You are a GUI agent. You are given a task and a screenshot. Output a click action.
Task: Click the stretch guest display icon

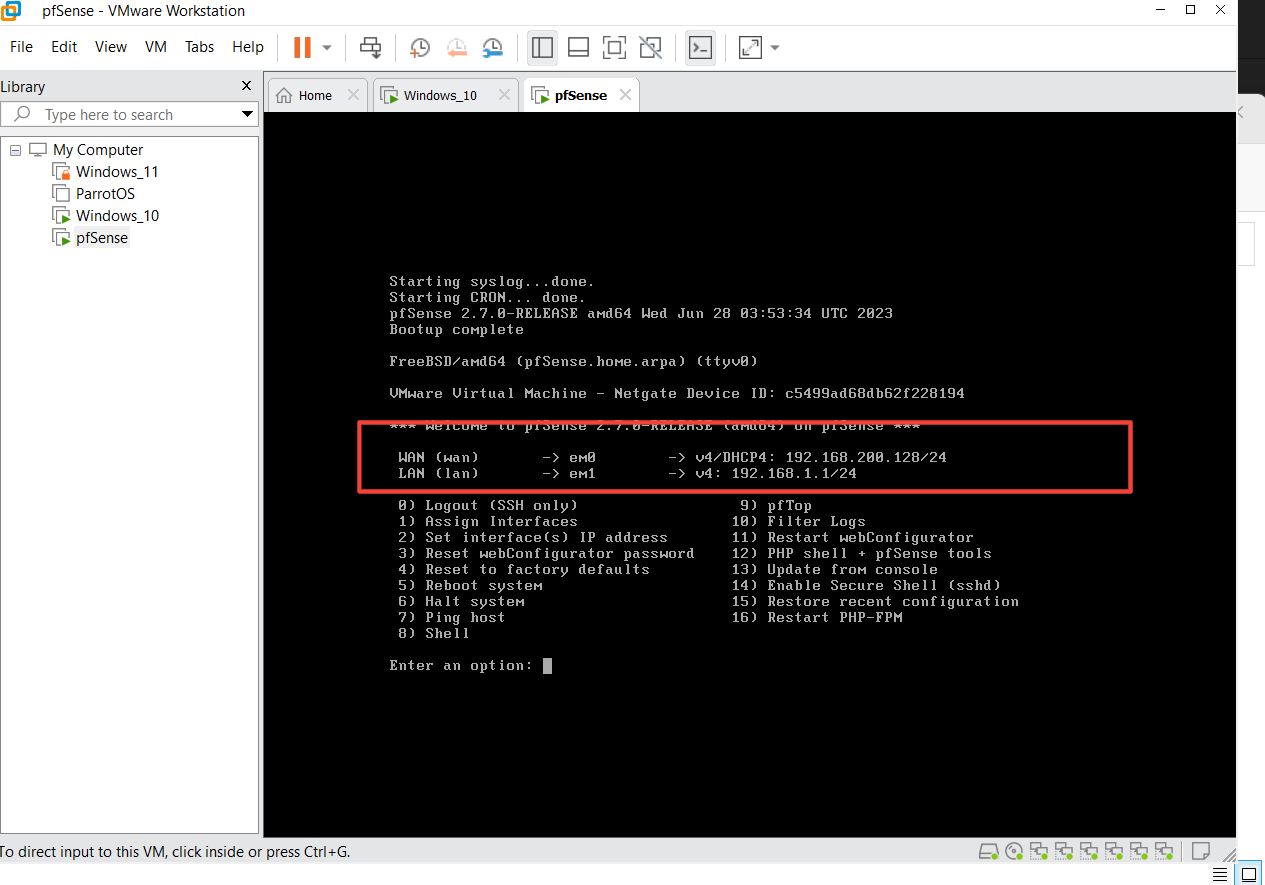[750, 47]
